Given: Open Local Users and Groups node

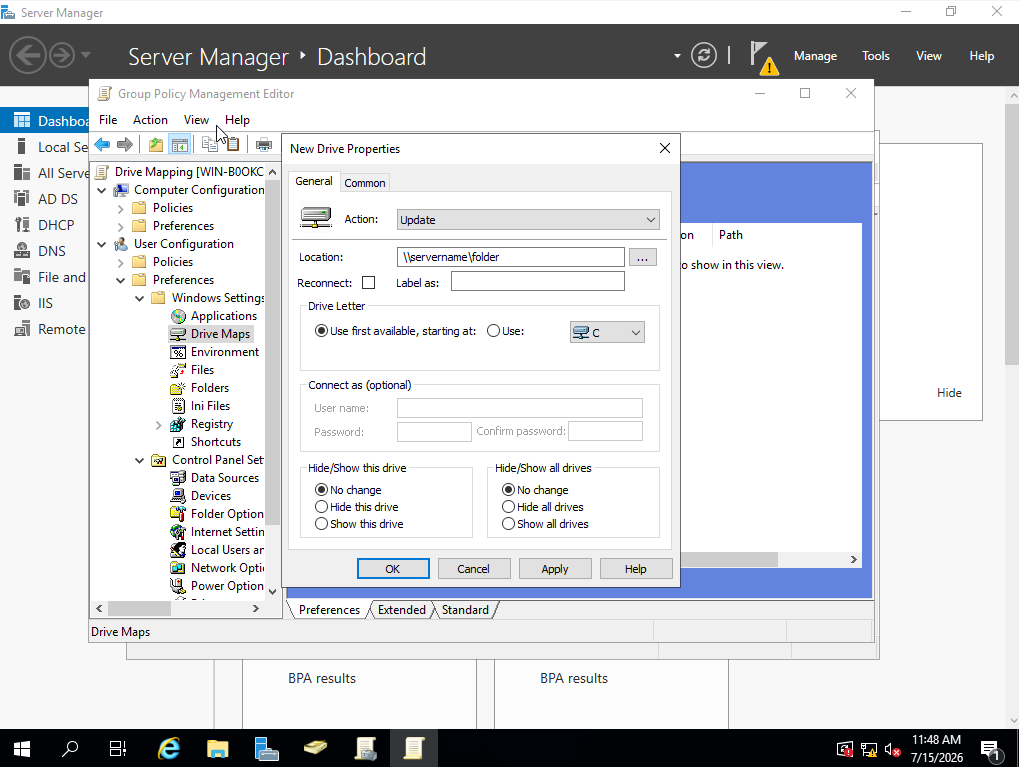Looking at the screenshot, I should 226,550.
